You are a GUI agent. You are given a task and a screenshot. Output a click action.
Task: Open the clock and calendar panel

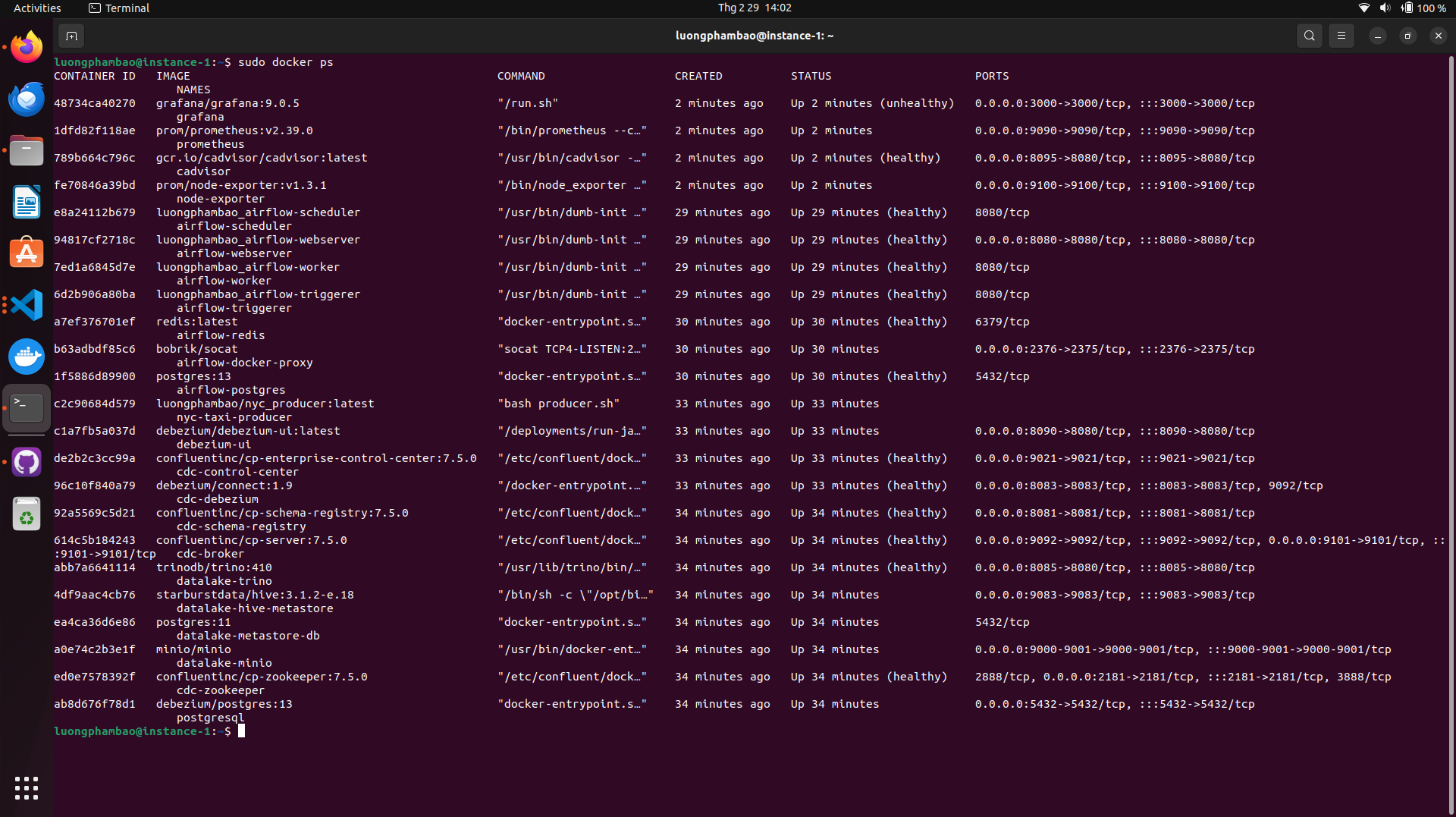click(x=755, y=8)
